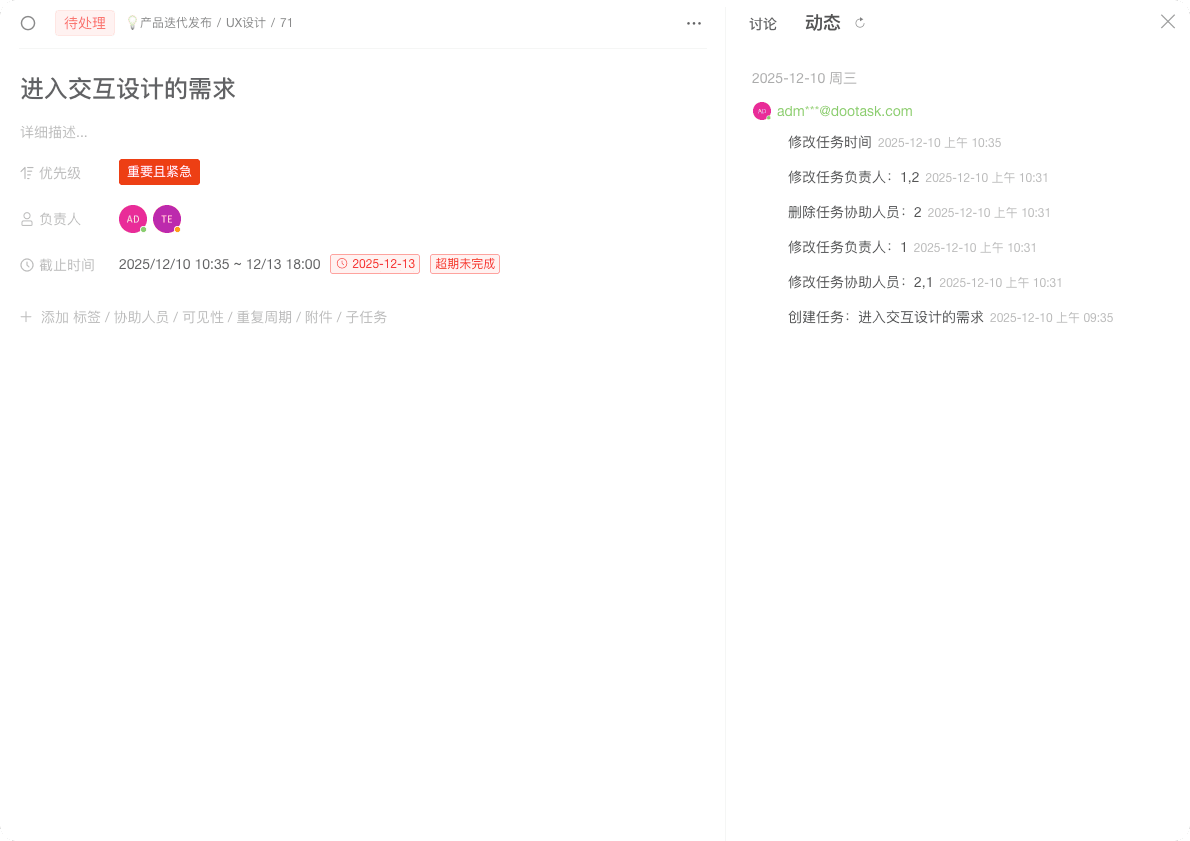Viewport: 1190px width, 841px height.
Task: Click the 重要且紧急 priority tag
Action: point(159,172)
